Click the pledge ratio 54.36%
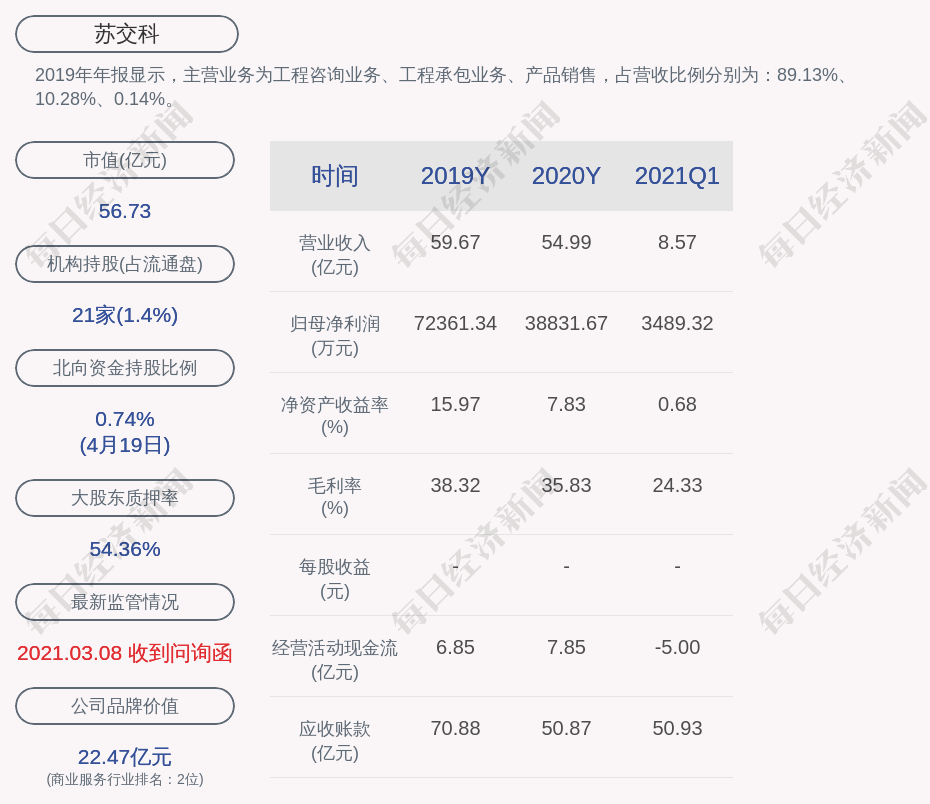 coord(125,549)
